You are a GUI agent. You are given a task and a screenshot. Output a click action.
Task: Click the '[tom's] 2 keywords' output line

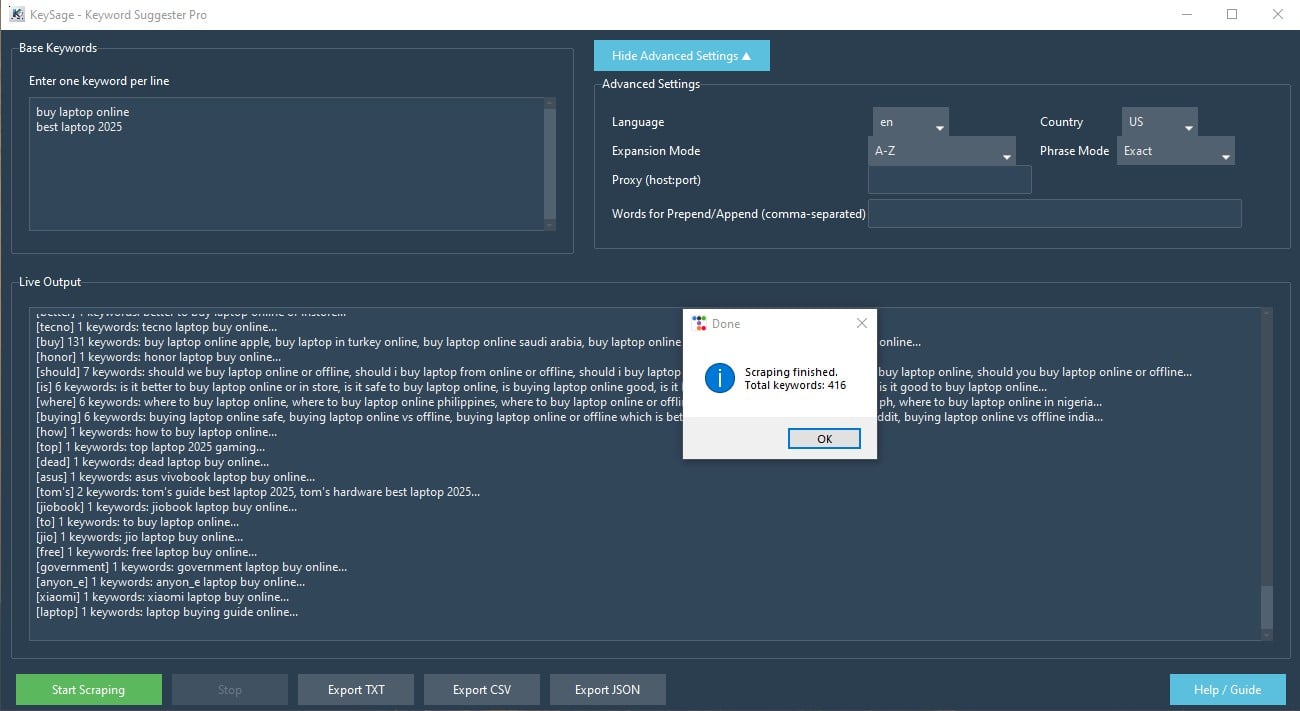258,492
